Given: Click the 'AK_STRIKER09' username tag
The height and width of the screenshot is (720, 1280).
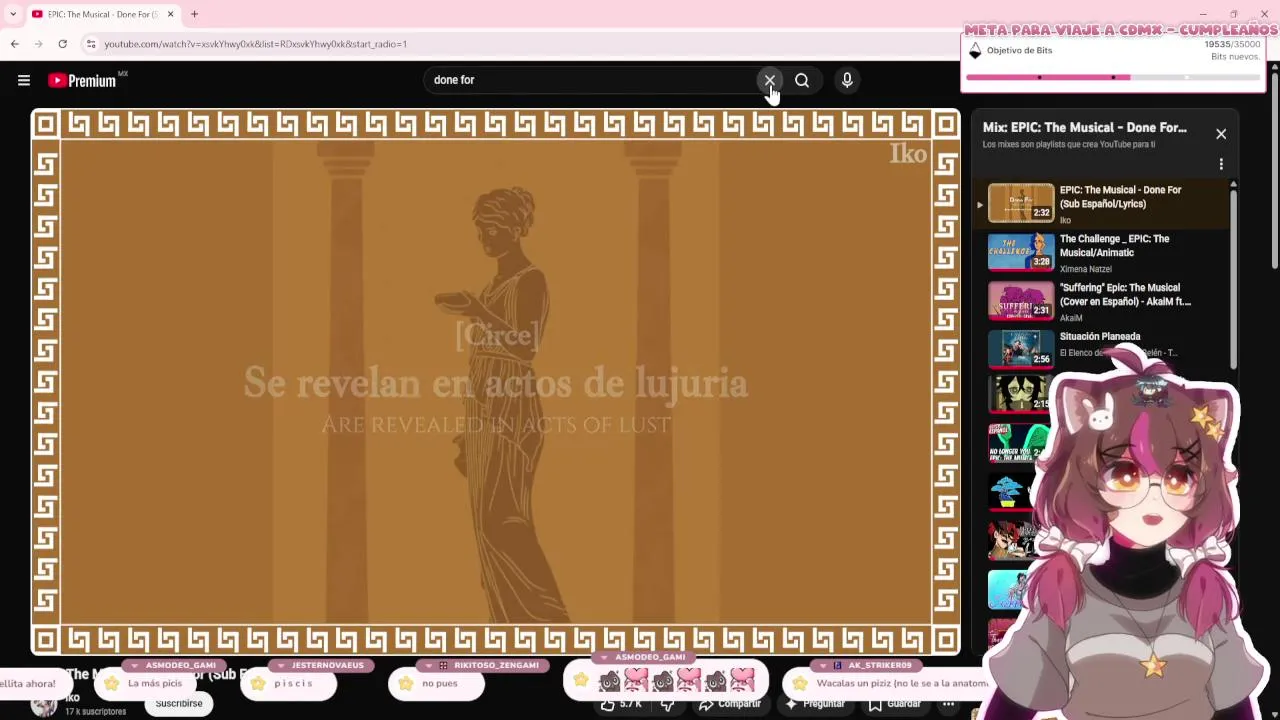Looking at the screenshot, I should (x=866, y=665).
